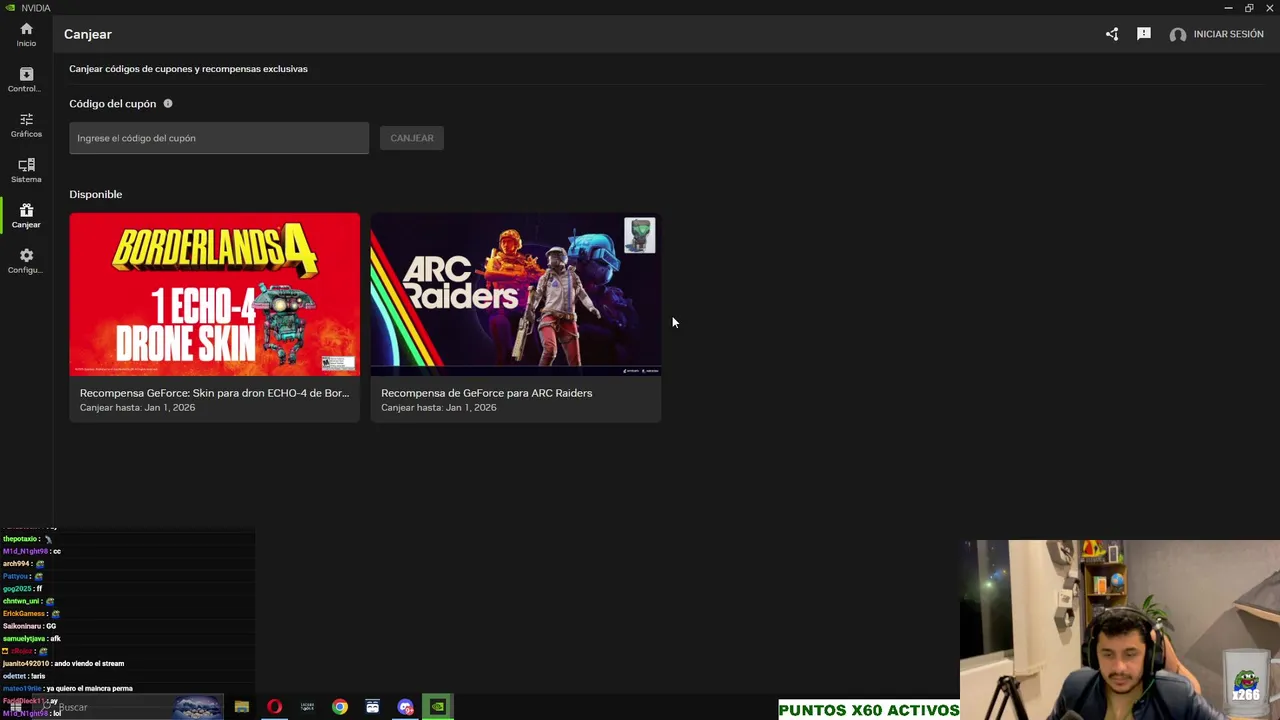Click the NVIDIA app taskbar icon
Image resolution: width=1280 pixels, height=720 pixels.
438,707
